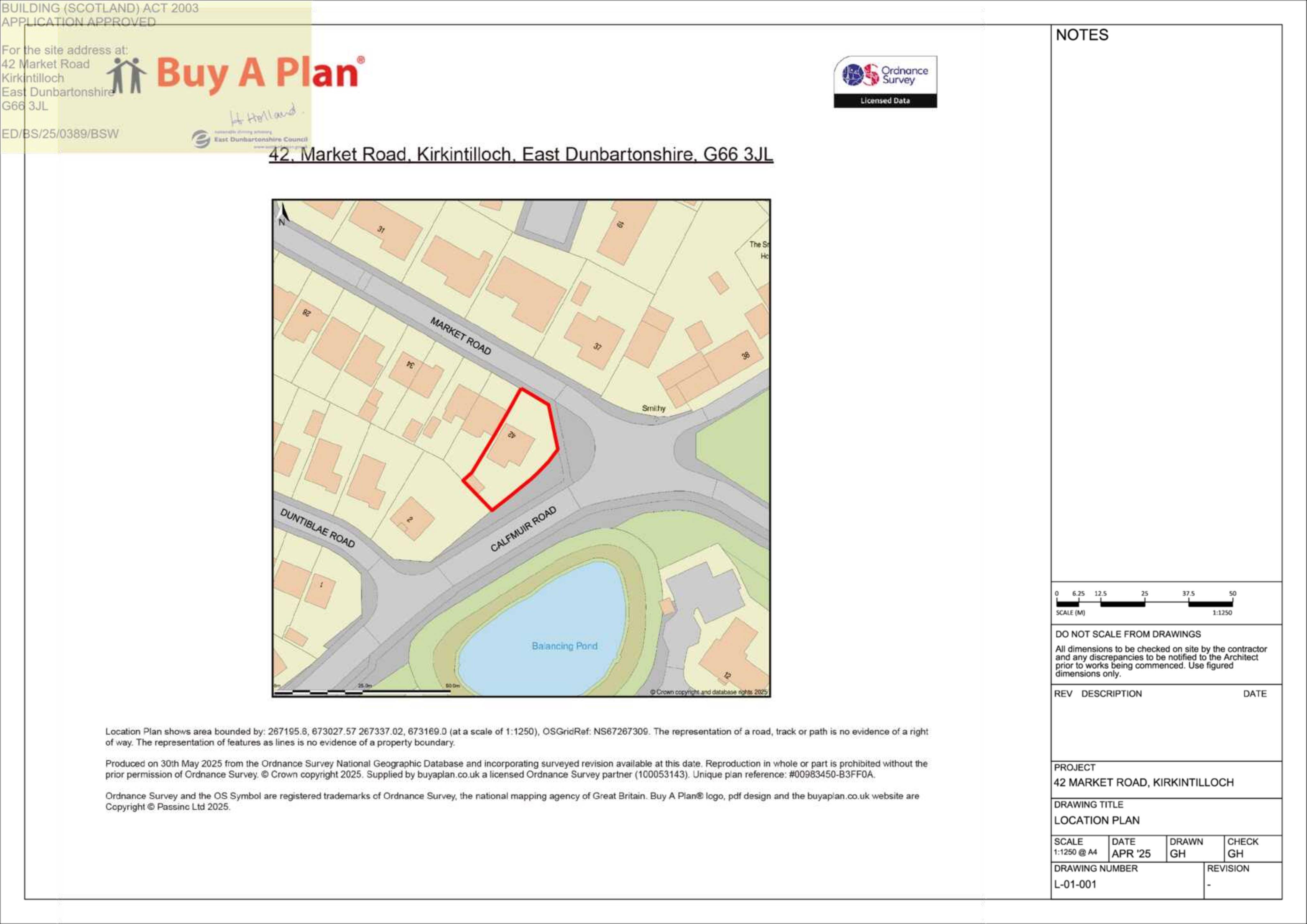The width and height of the screenshot is (1307, 924).
Task: Click the East Dunbartonshire Council logo in stamp
Action: (x=250, y=139)
